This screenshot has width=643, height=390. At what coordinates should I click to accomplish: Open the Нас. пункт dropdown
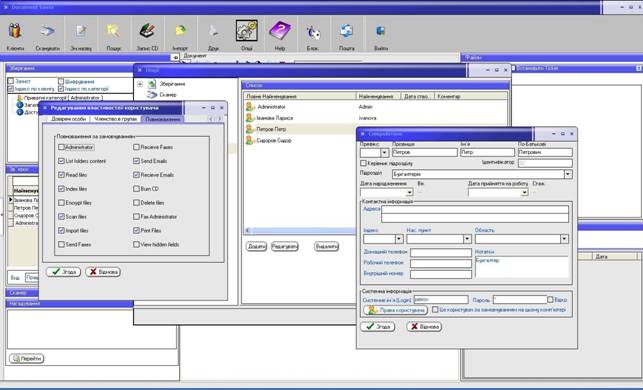coord(467,239)
